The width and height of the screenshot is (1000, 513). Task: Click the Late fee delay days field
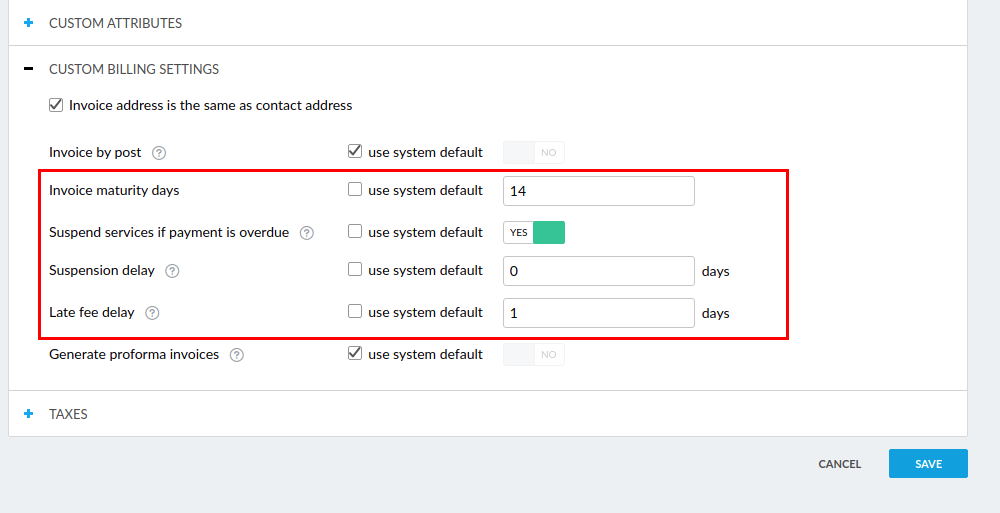[x=598, y=313]
